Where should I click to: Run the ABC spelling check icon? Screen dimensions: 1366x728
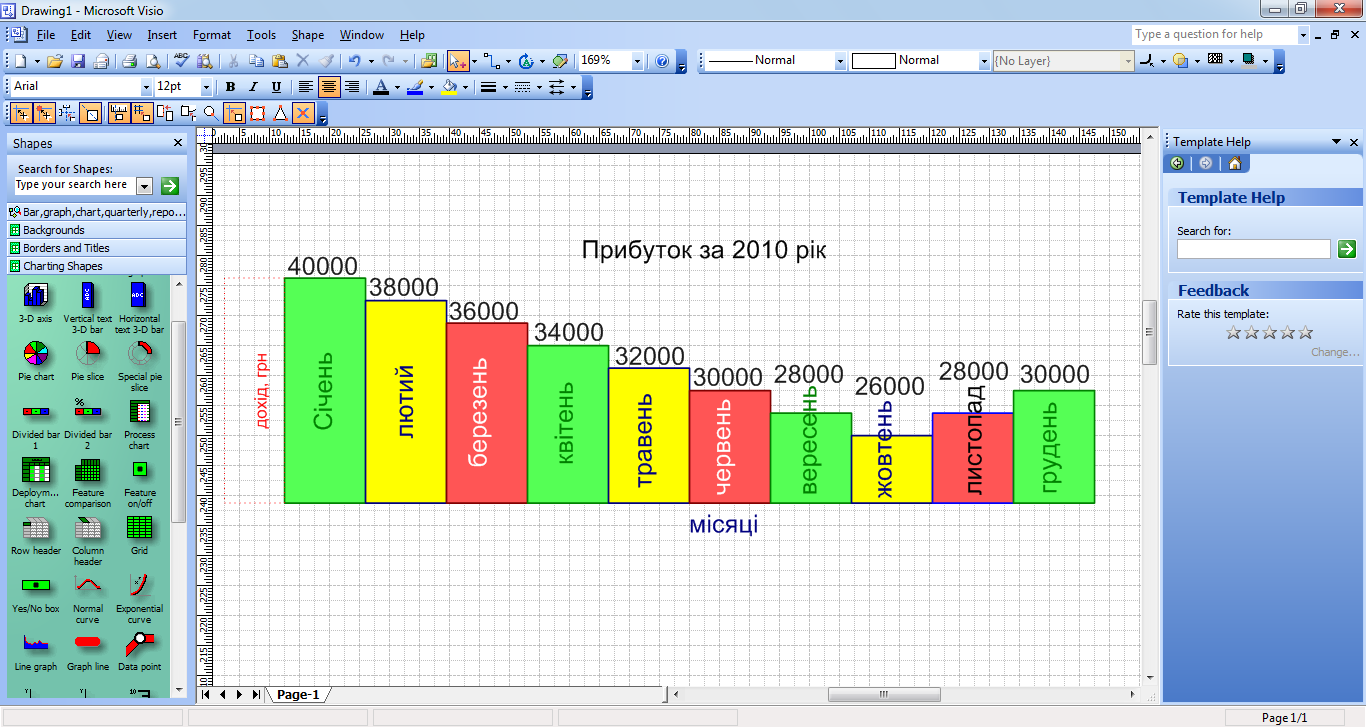point(181,61)
